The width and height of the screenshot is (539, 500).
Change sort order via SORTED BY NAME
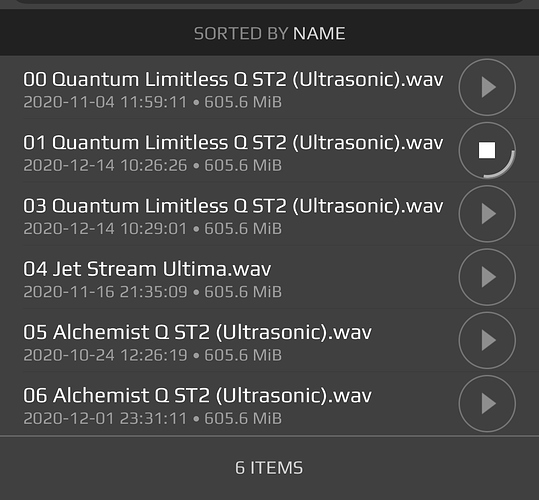click(270, 34)
